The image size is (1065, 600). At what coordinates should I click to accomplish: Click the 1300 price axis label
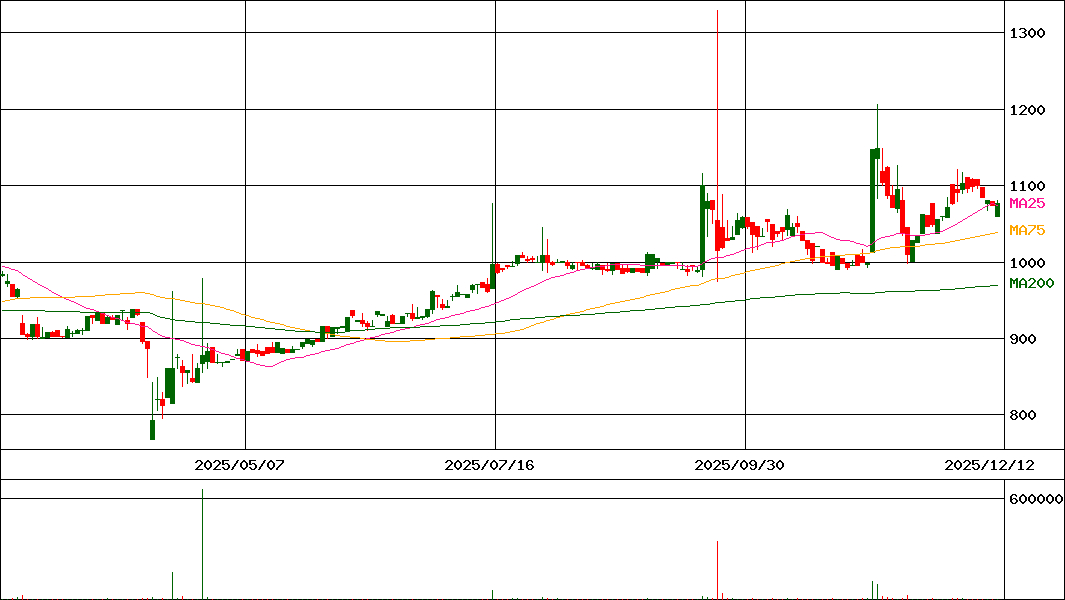coord(1027,33)
